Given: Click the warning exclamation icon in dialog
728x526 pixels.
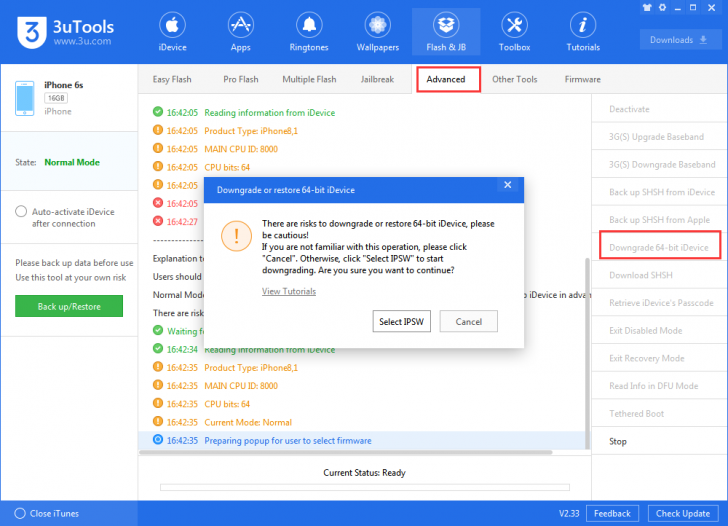Looking at the screenshot, I should click(236, 236).
